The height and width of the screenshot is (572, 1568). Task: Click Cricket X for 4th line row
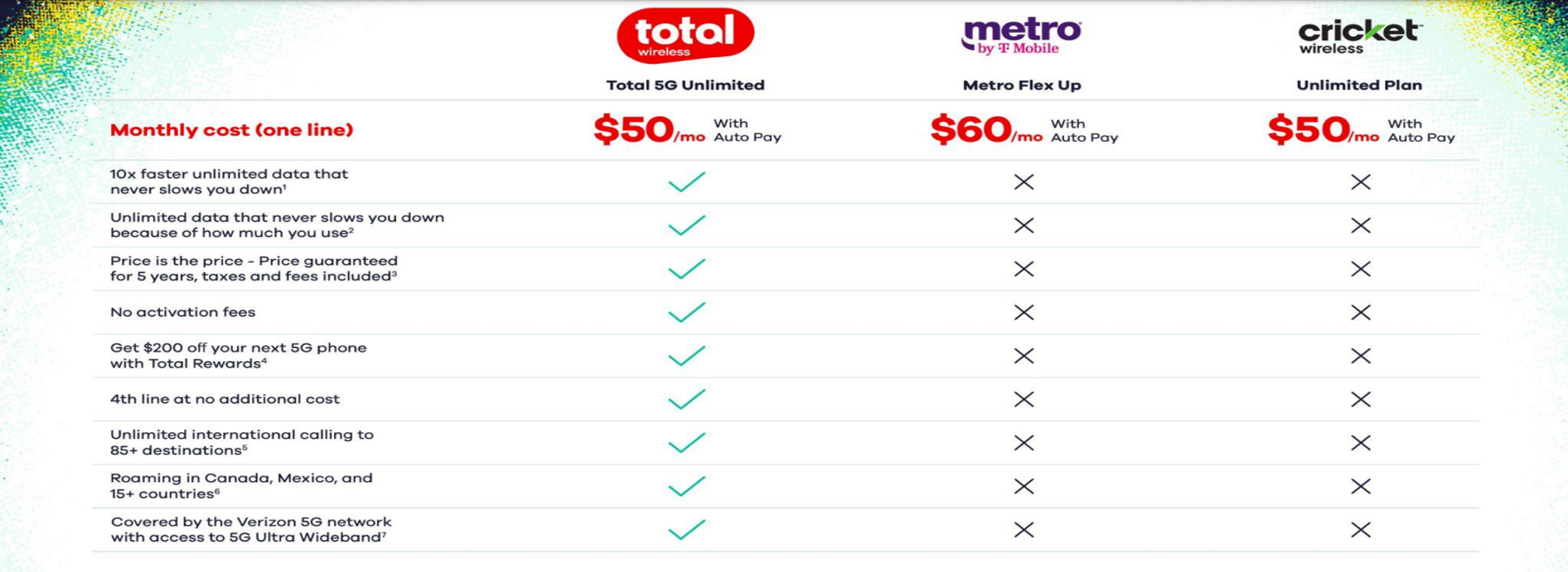coord(1361,400)
